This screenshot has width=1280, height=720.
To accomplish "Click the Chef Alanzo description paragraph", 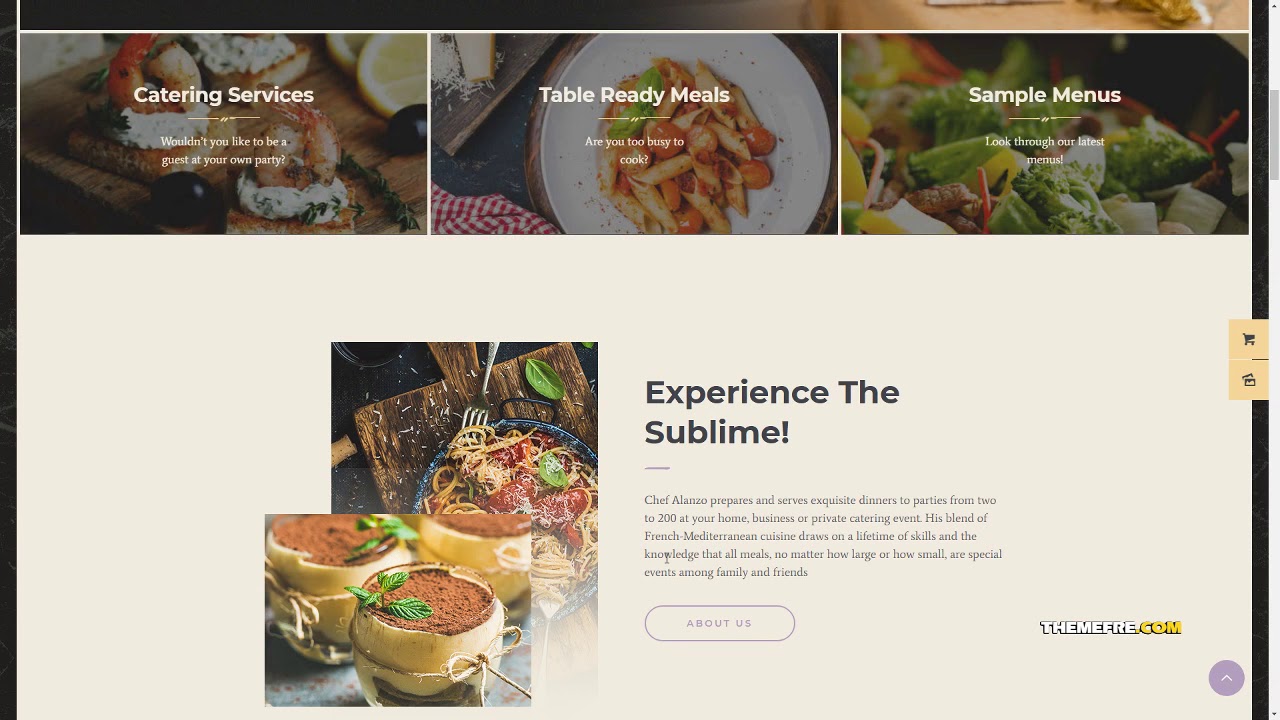I will click(823, 536).
